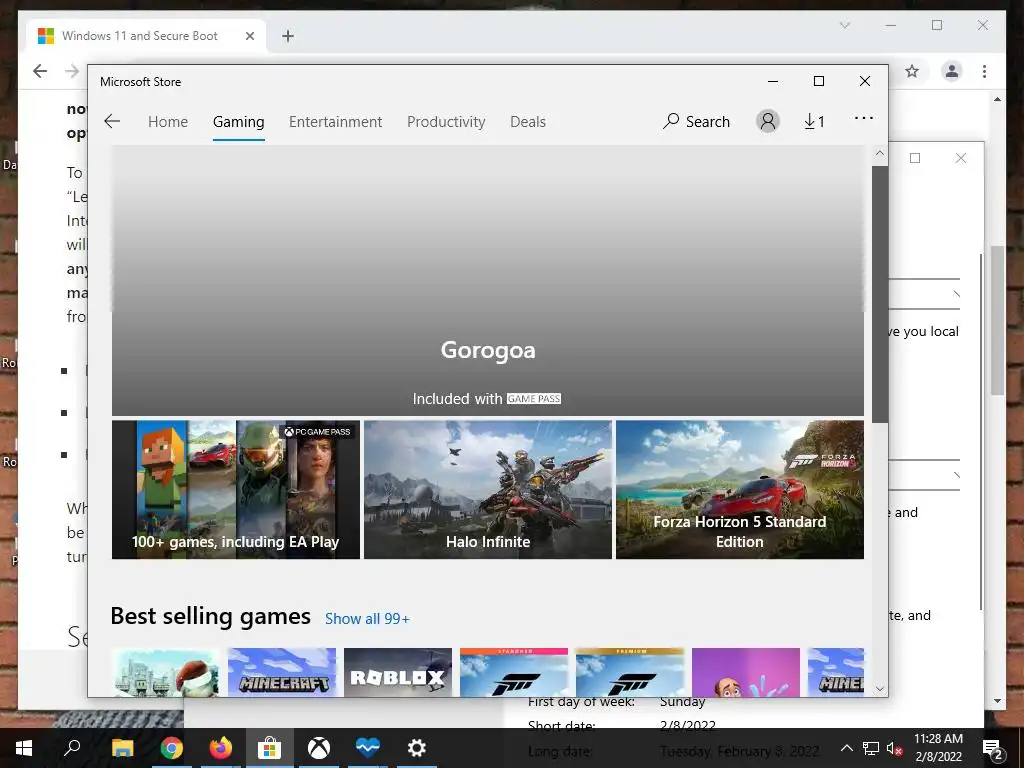Maximize the Microsoft Store window
The width and height of the screenshot is (1024, 768).
coord(819,81)
